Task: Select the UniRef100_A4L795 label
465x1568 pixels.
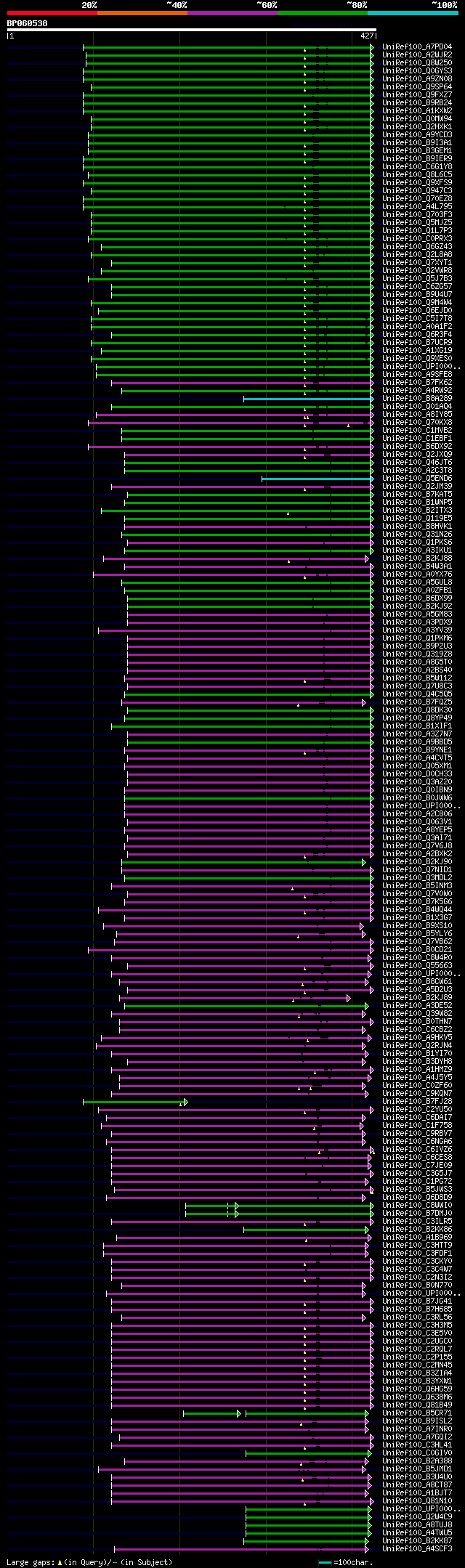Action: 417,207
